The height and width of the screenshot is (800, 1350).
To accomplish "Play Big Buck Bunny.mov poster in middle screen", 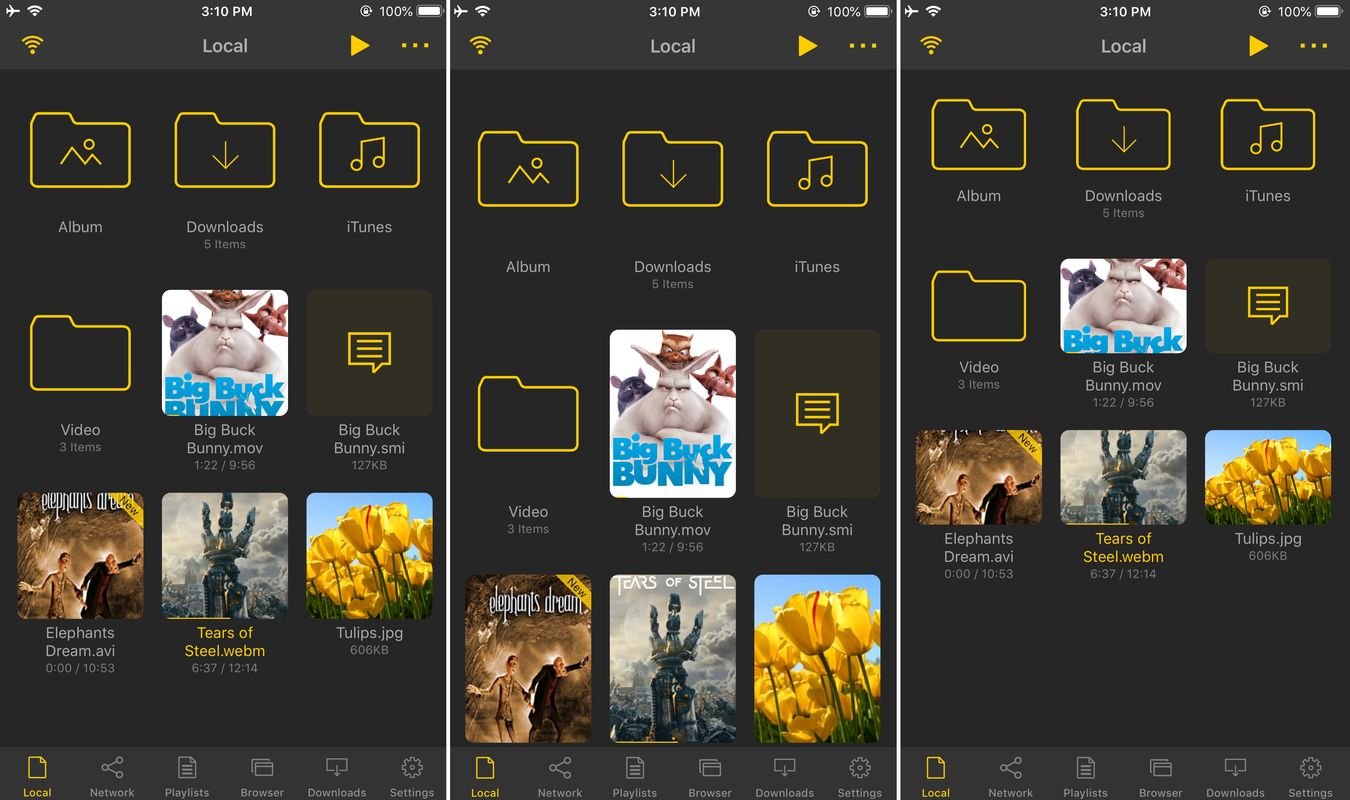I will (x=673, y=413).
